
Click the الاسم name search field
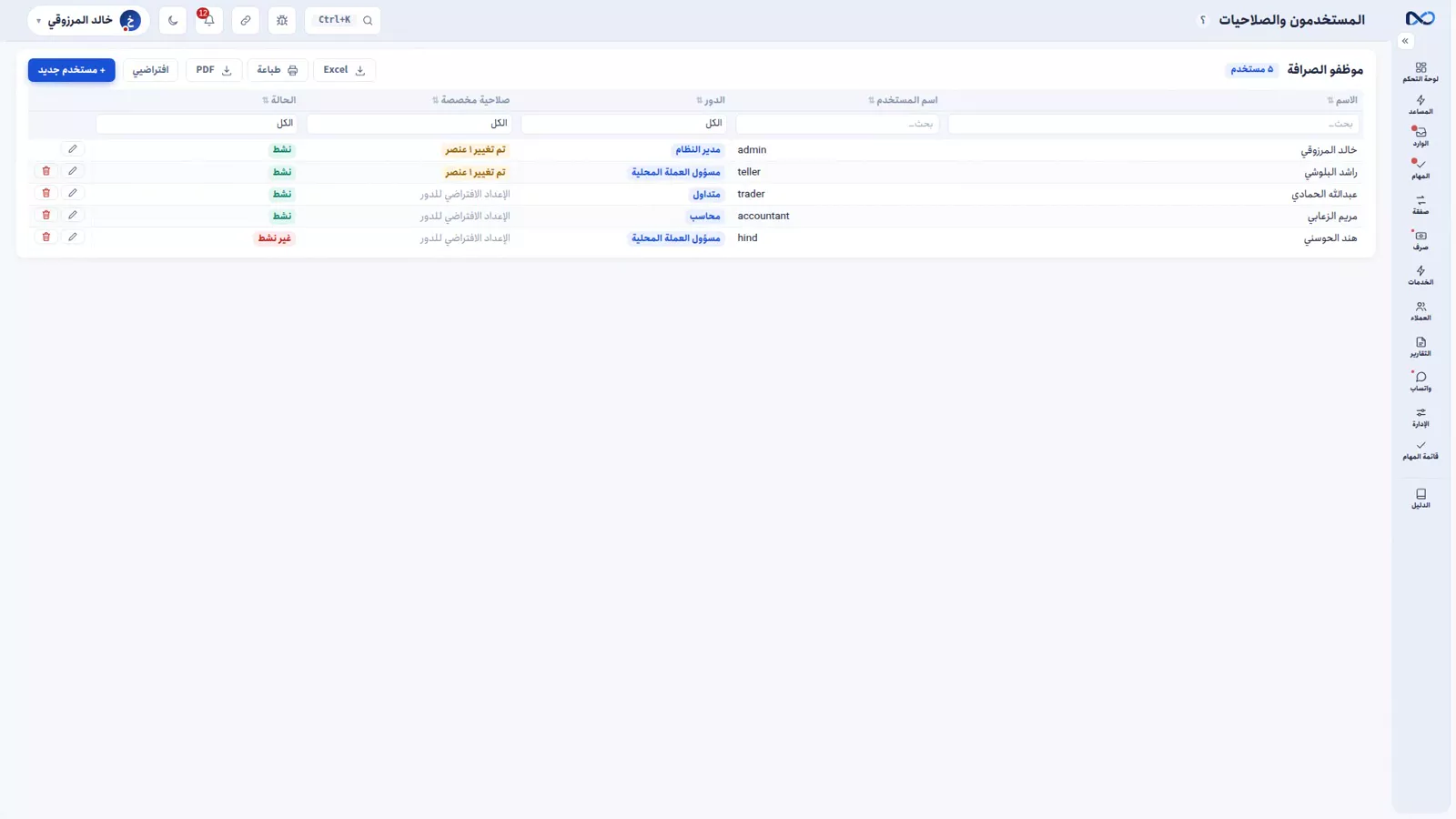(x=1154, y=123)
